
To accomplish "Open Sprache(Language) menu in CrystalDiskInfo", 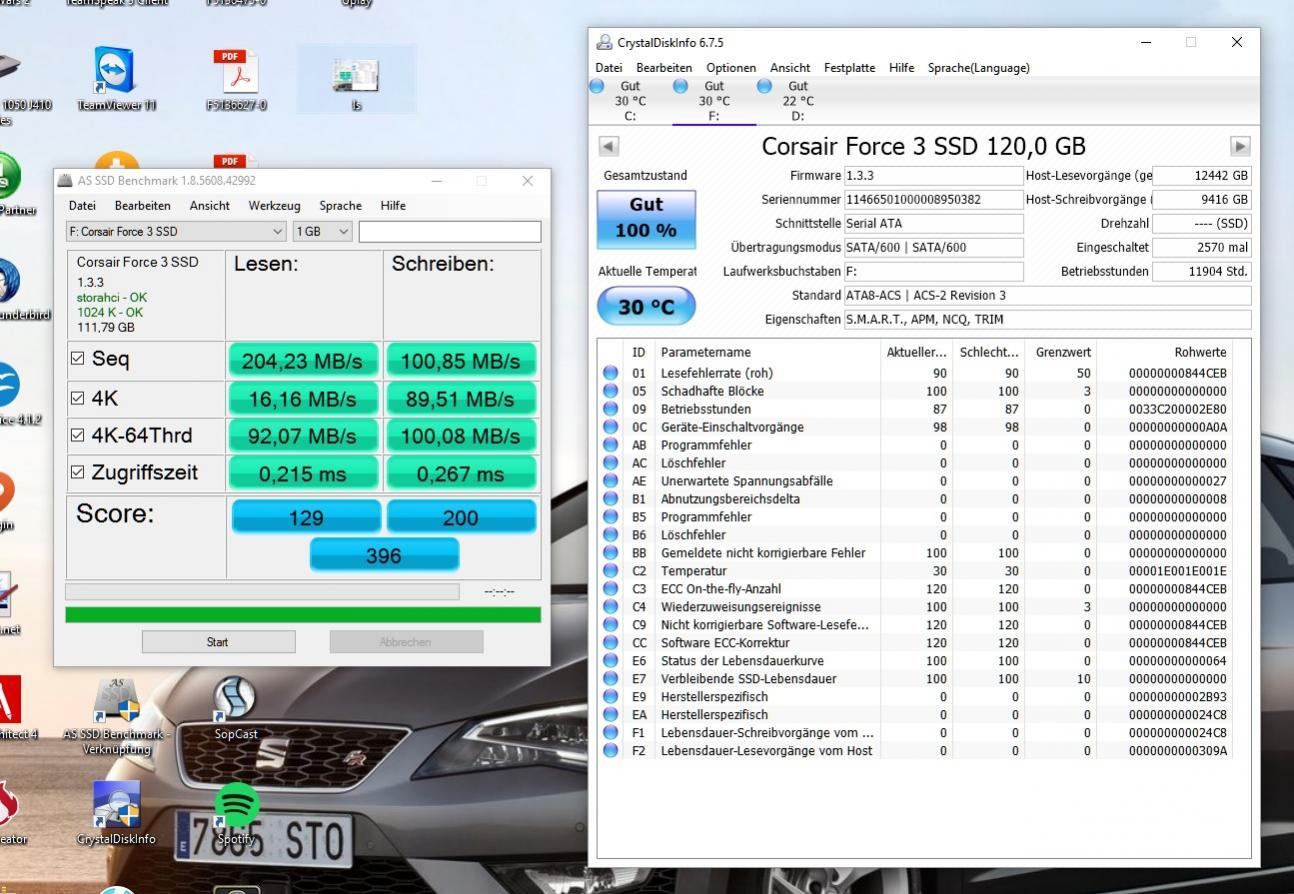I will click(978, 68).
